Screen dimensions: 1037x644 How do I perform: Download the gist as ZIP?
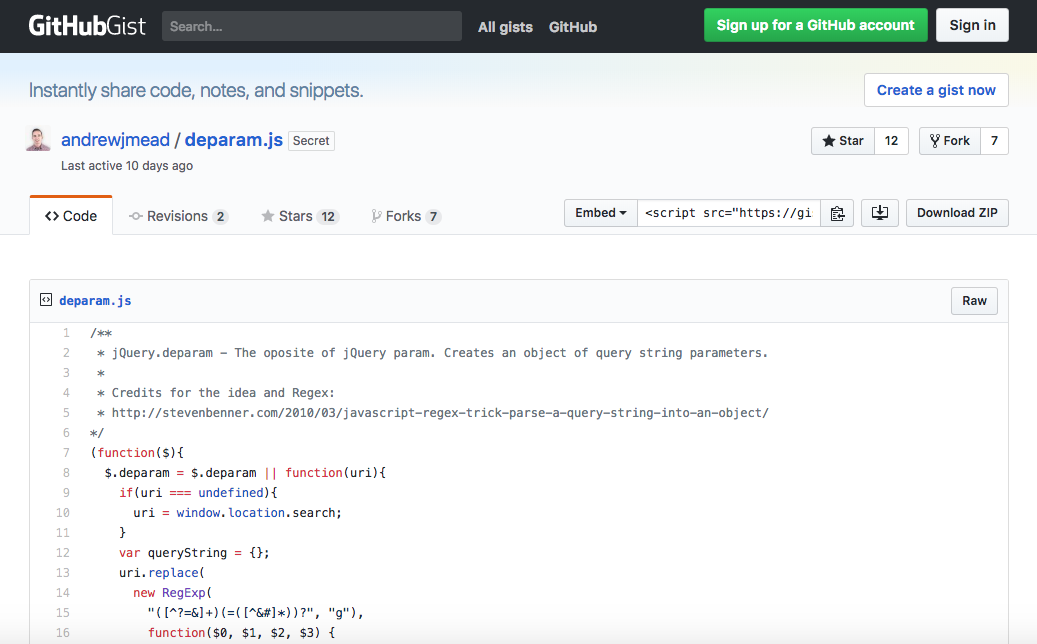[957, 213]
